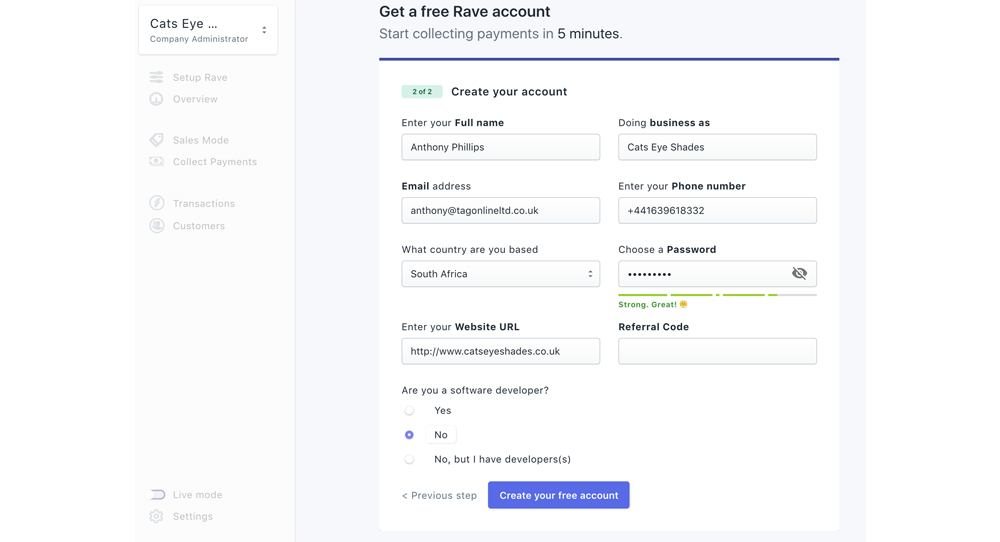Choose 'No, but I have developers' radio
This screenshot has height=542, width=1000.
click(x=409, y=459)
